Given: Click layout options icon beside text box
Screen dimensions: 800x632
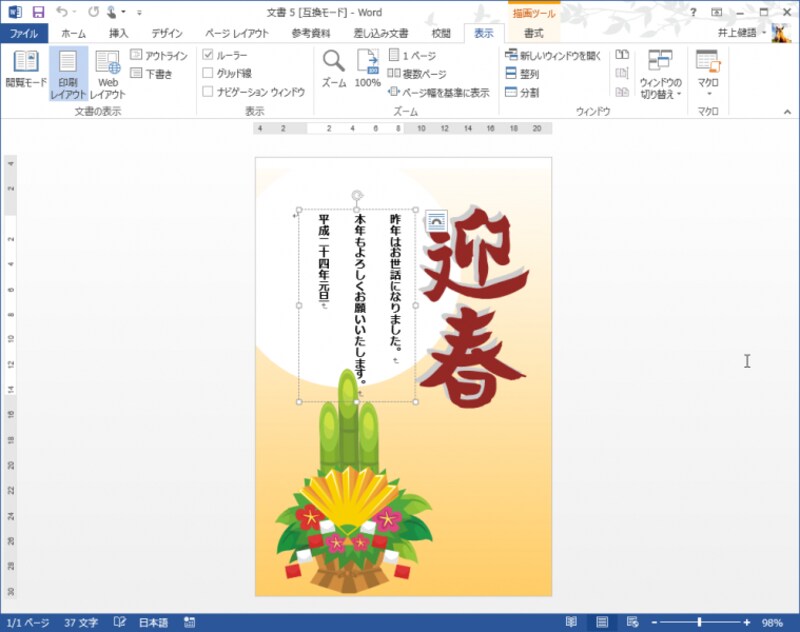Looking at the screenshot, I should 435,221.
